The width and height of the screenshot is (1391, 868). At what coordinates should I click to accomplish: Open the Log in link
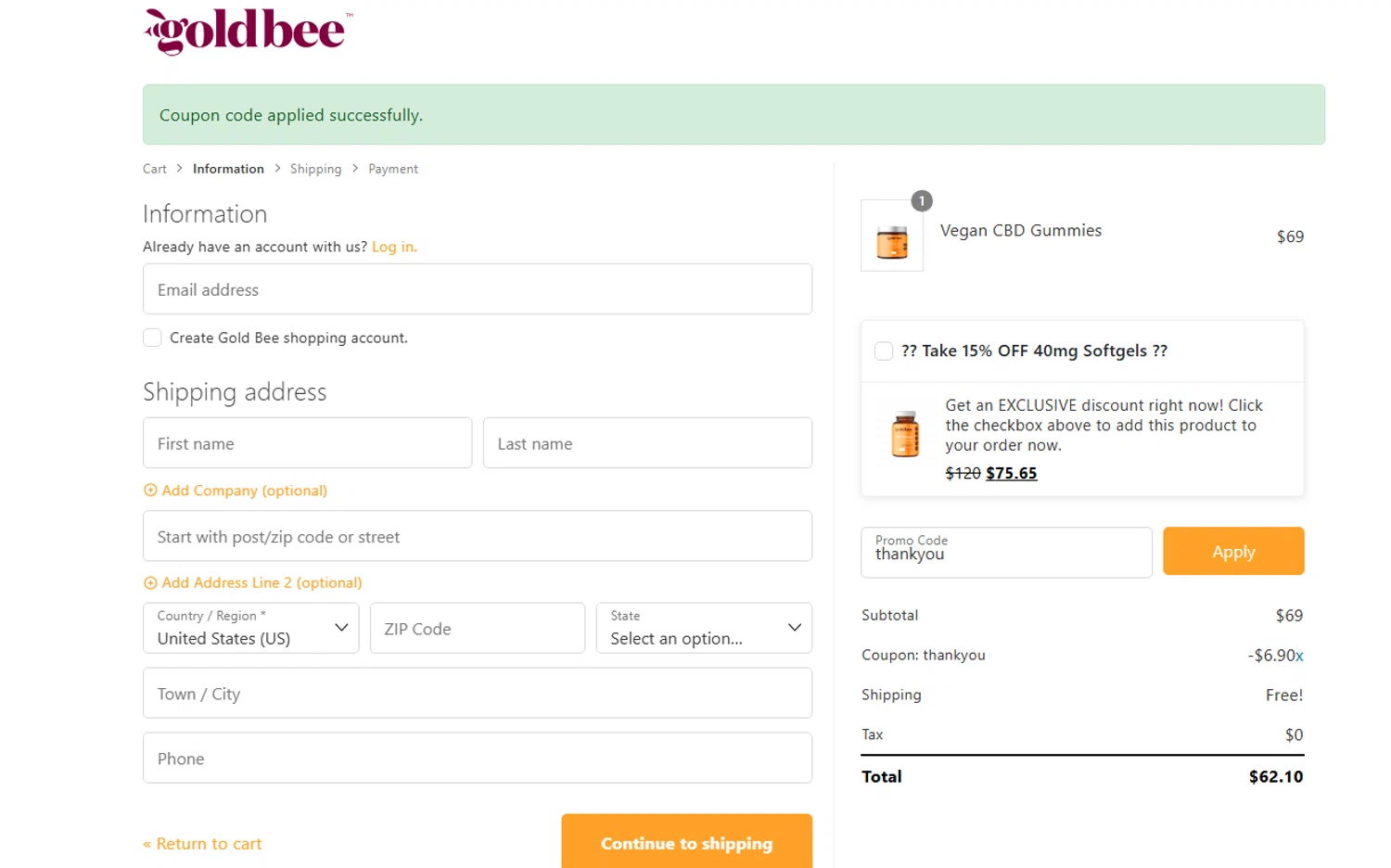(x=394, y=247)
